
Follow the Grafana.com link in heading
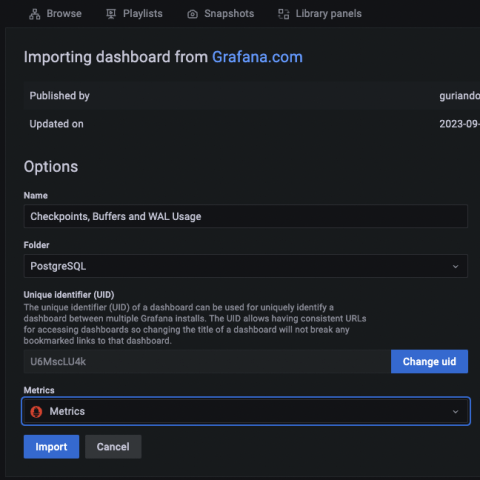(x=257, y=57)
